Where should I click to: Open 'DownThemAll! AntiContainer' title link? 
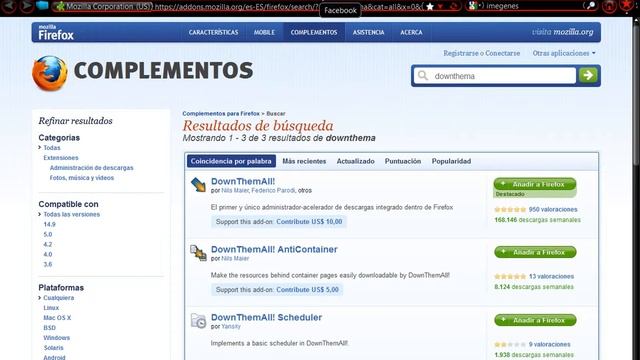pos(274,249)
